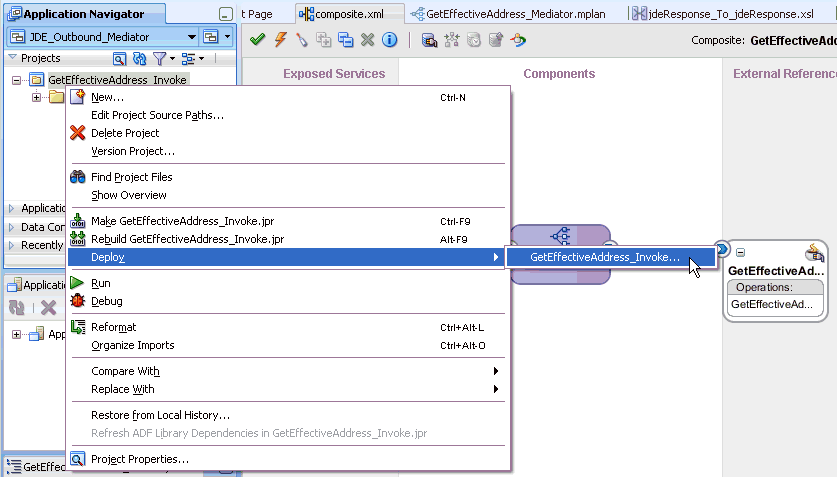Choose GetEffectiveAddress_Invoke... in Deploy submenu
This screenshot has width=837, height=477.
(605, 257)
